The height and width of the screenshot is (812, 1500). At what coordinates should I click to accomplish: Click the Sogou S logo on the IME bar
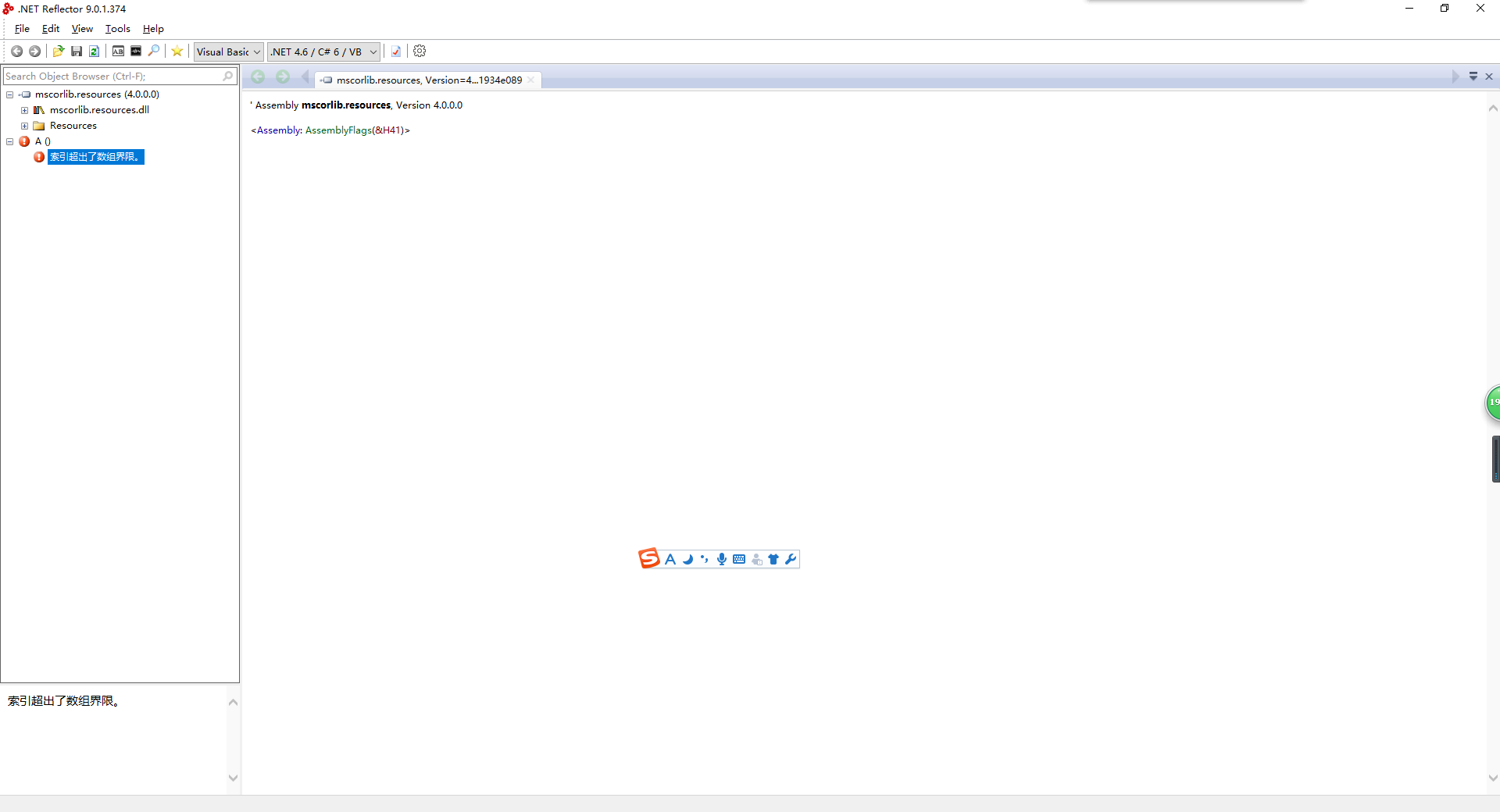tap(649, 558)
